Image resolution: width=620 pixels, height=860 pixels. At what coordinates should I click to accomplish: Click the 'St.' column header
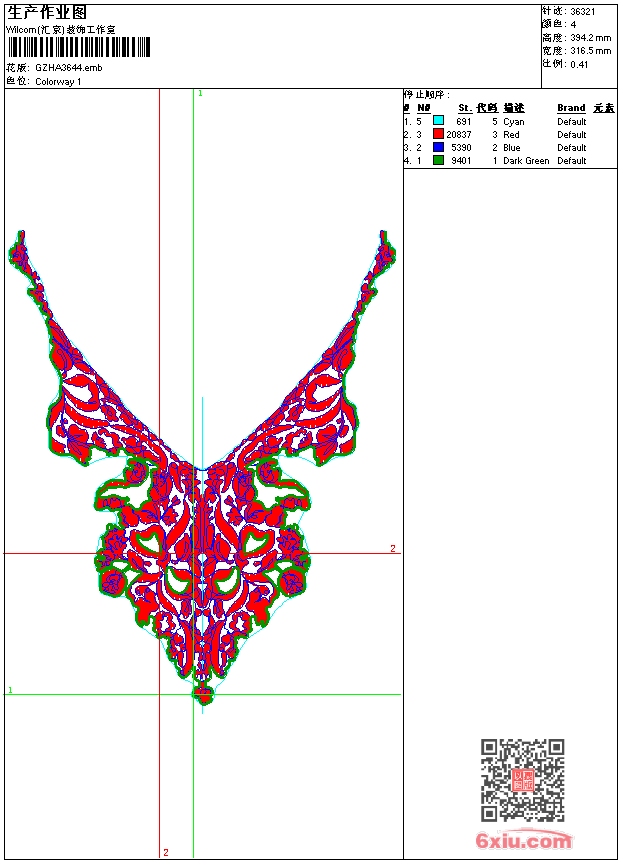(465, 108)
